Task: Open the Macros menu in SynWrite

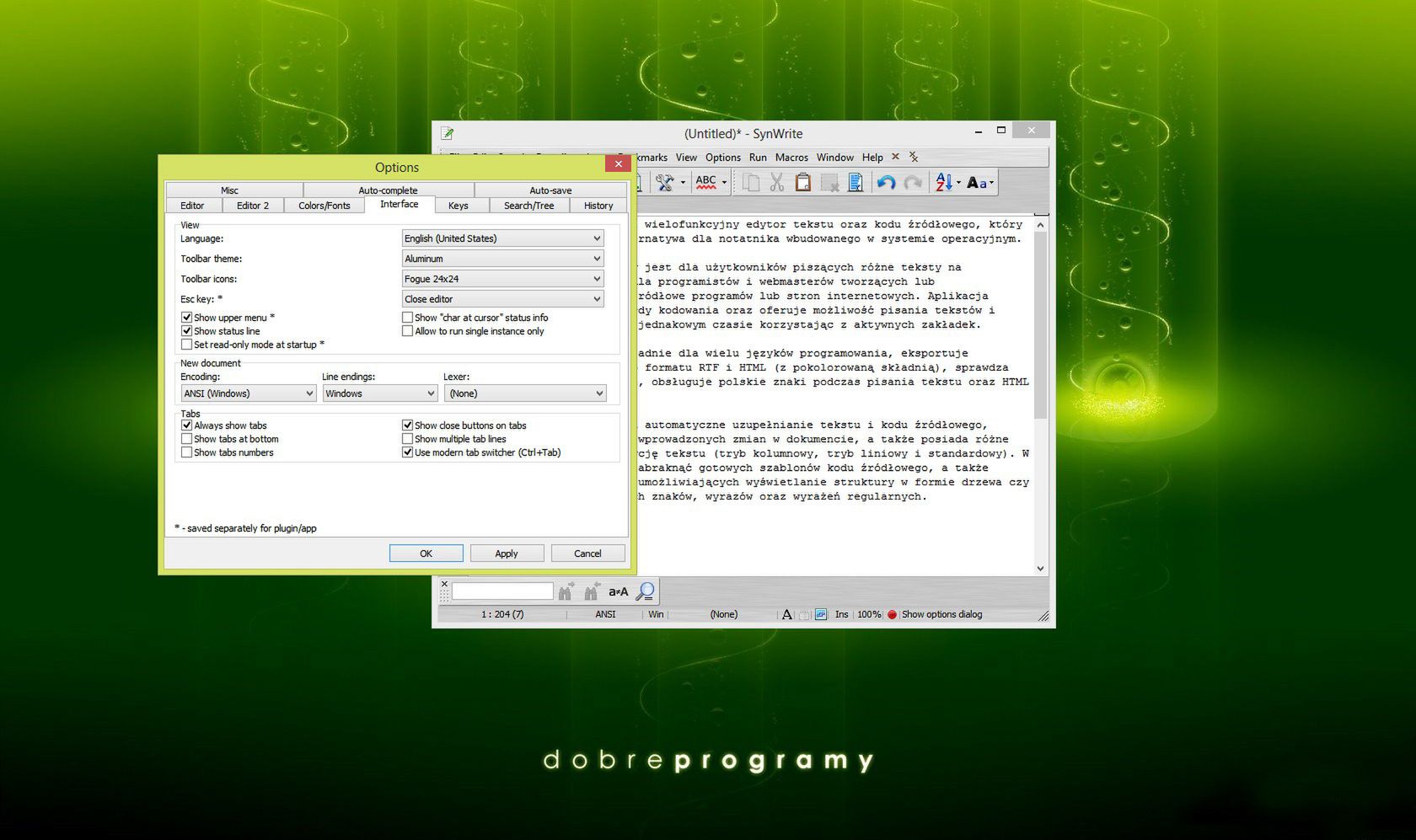Action: (x=791, y=158)
